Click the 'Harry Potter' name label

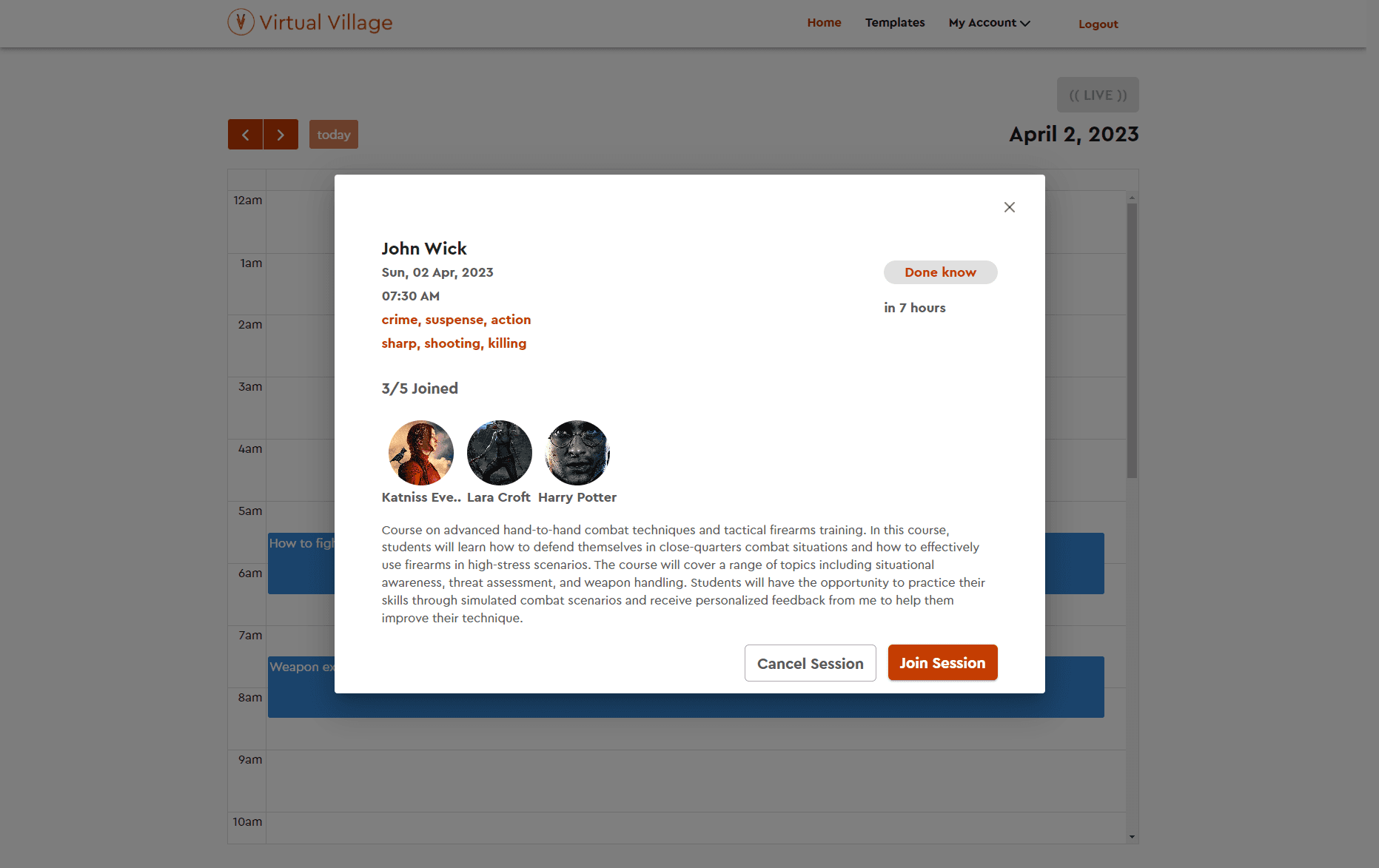point(577,497)
